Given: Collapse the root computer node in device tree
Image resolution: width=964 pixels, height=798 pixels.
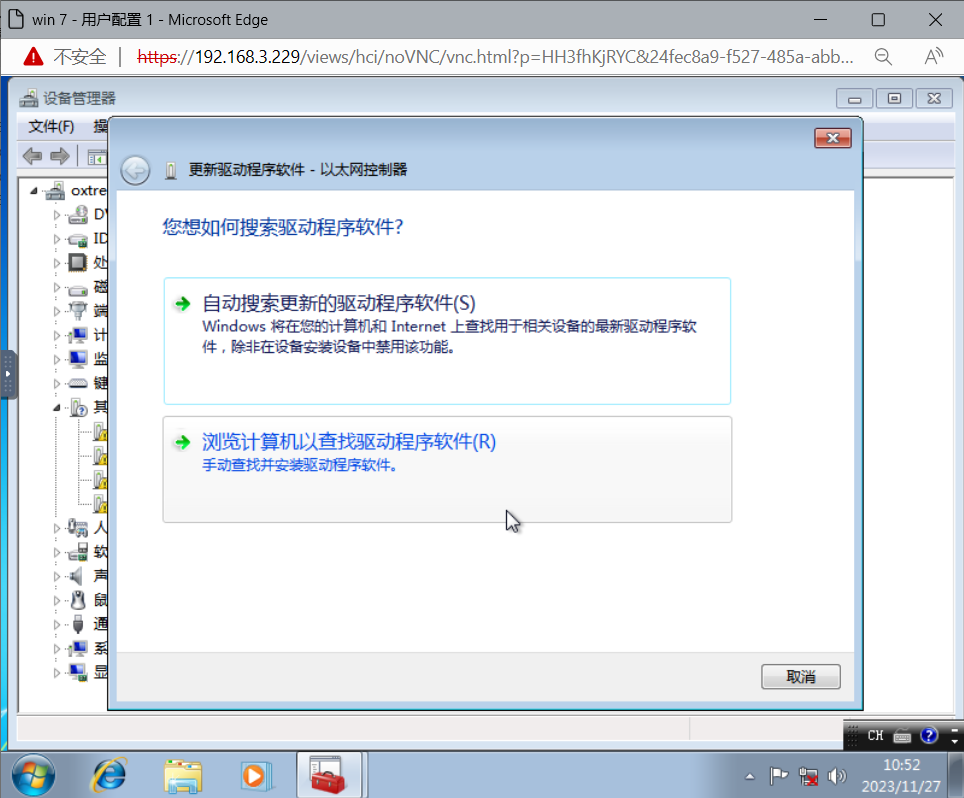Looking at the screenshot, I should (34, 190).
